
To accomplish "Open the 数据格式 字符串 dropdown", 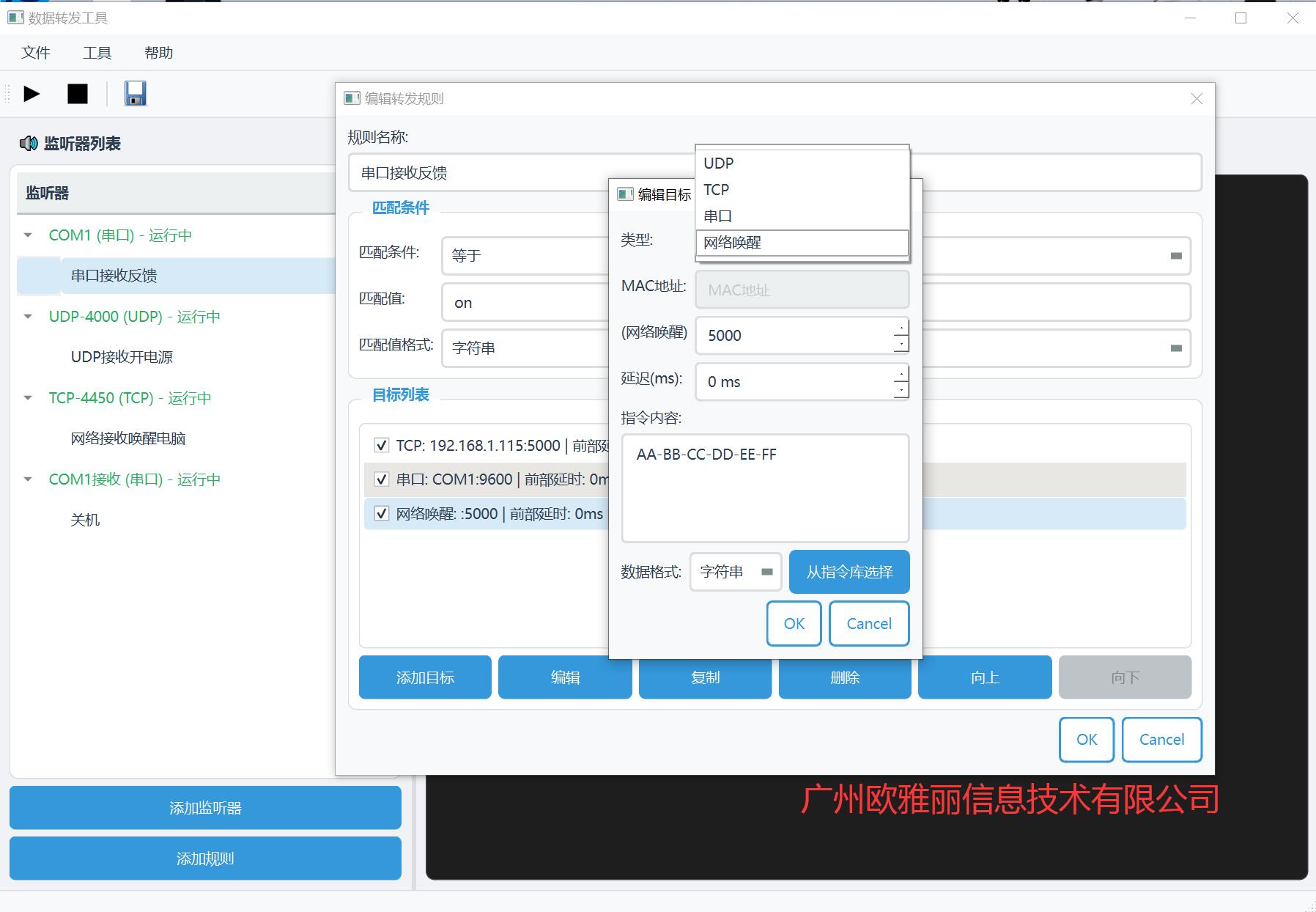I will click(736, 572).
